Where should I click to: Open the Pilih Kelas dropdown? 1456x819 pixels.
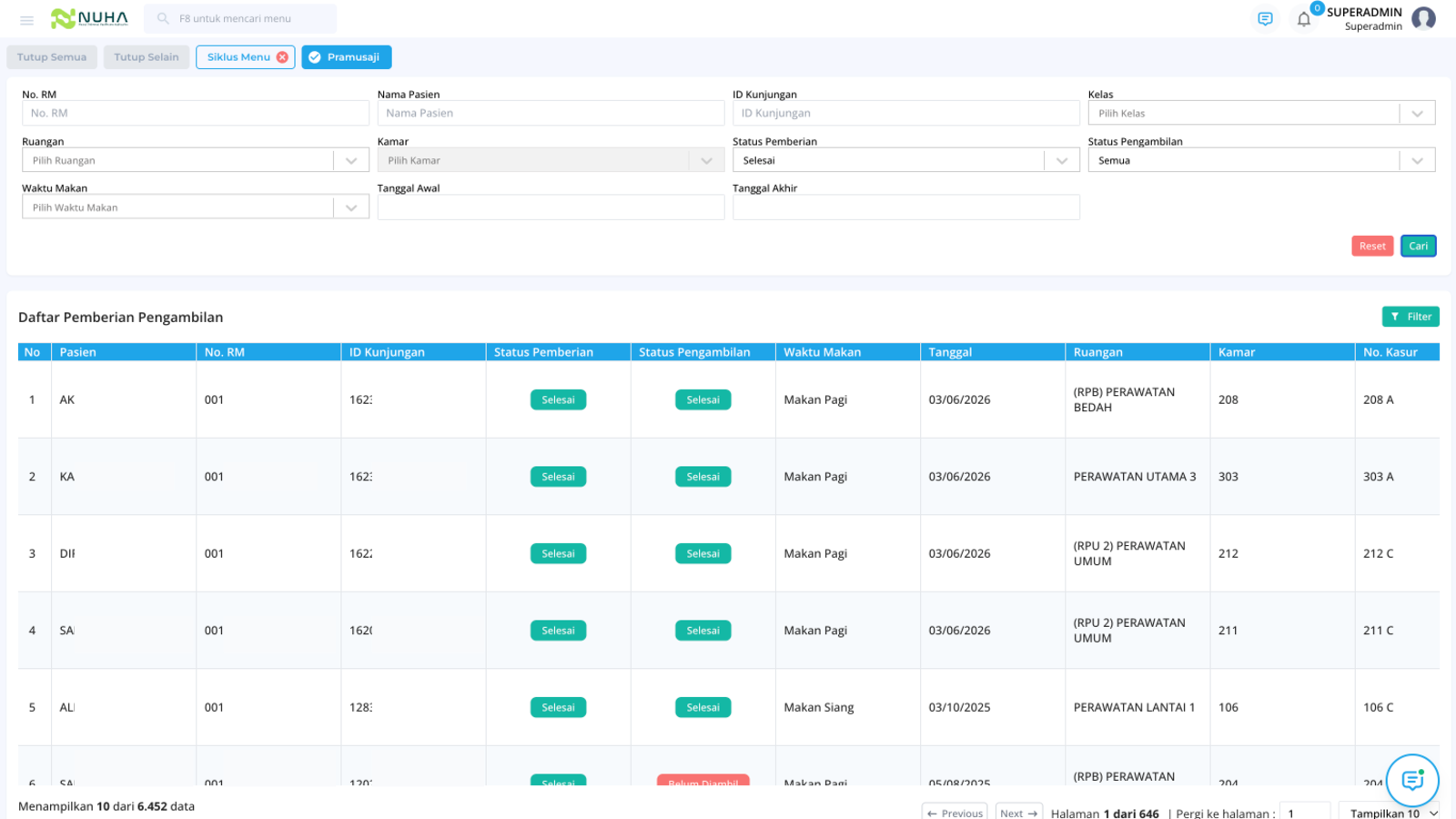coord(1261,113)
